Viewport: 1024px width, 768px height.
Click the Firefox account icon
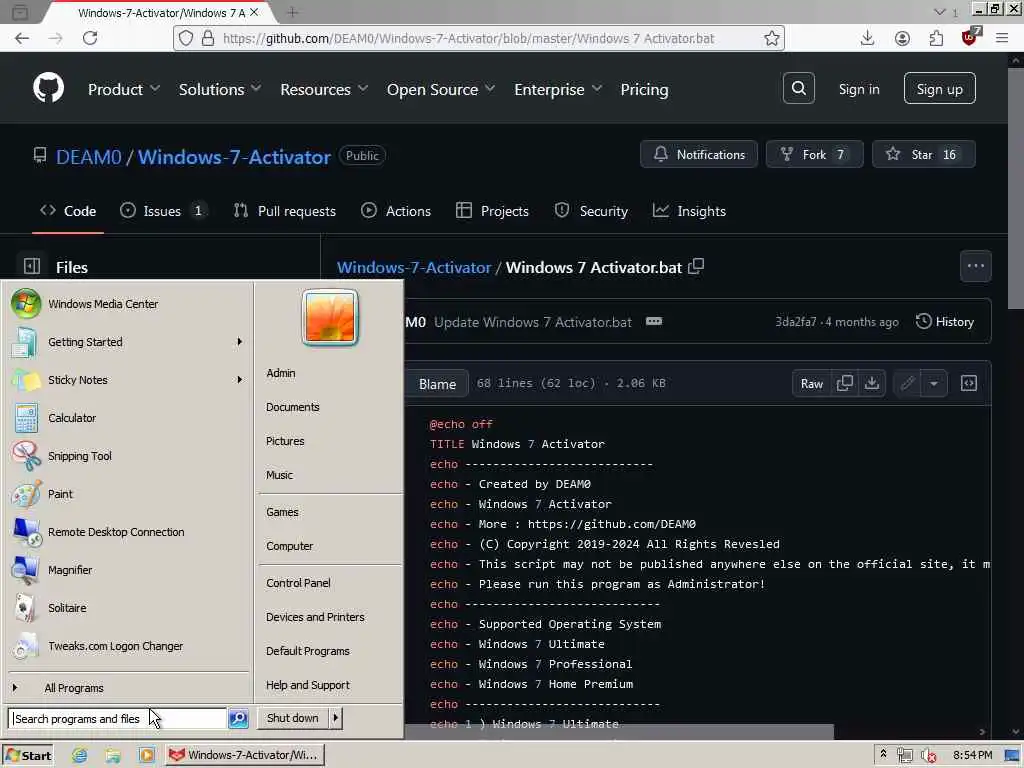point(902,38)
